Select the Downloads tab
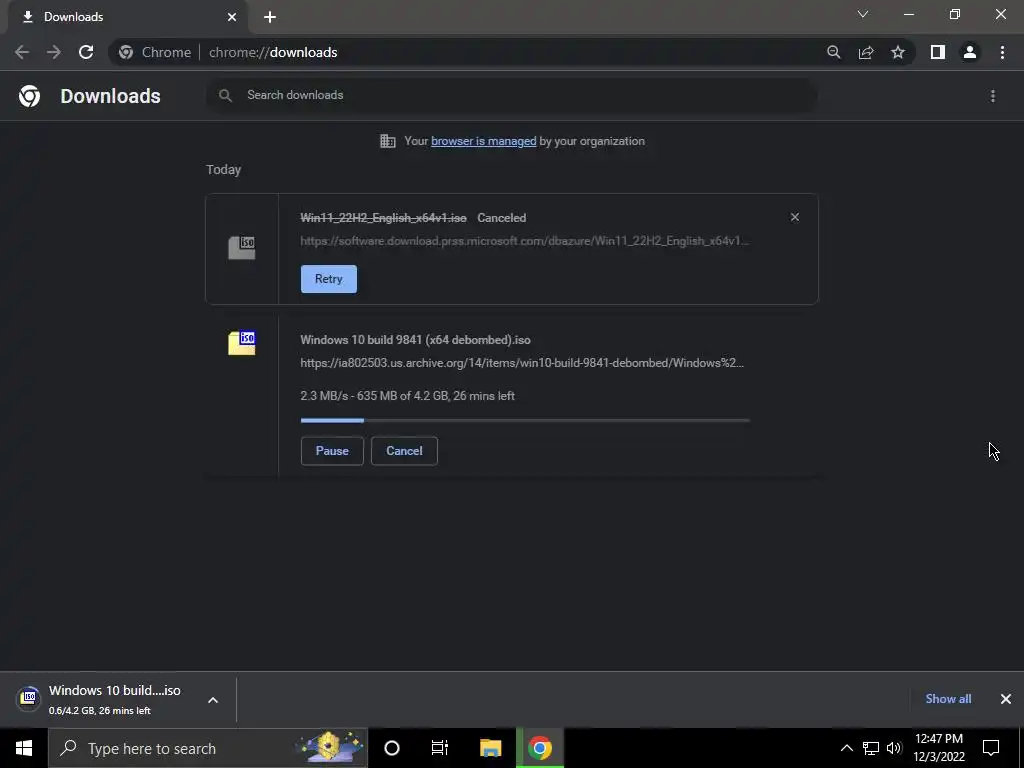Image resolution: width=1024 pixels, height=768 pixels. pyautogui.click(x=127, y=17)
